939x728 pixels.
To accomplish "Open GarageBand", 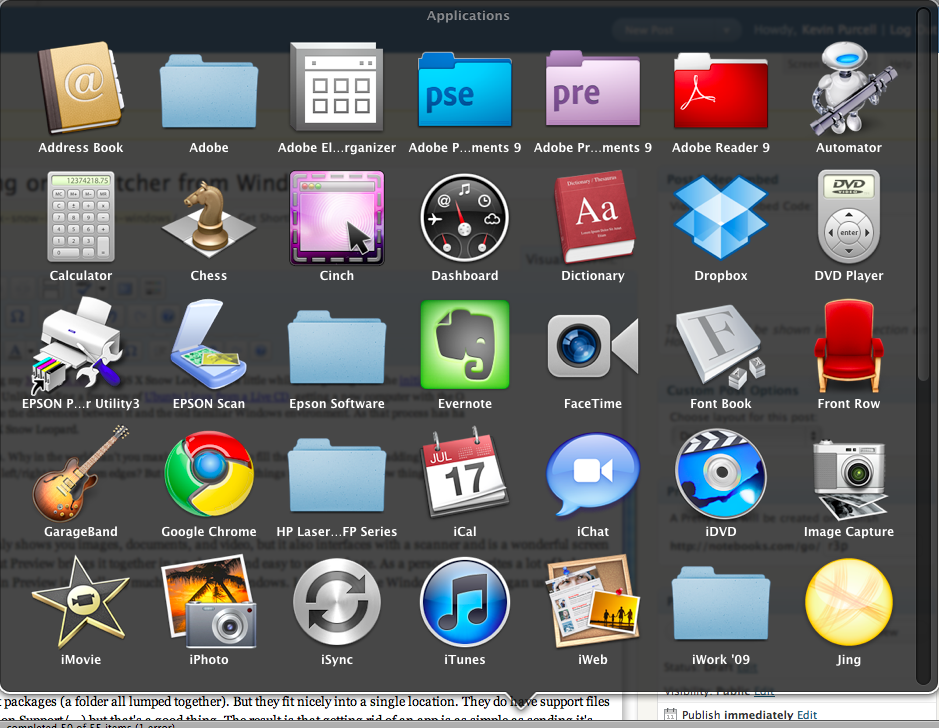I will (81, 474).
